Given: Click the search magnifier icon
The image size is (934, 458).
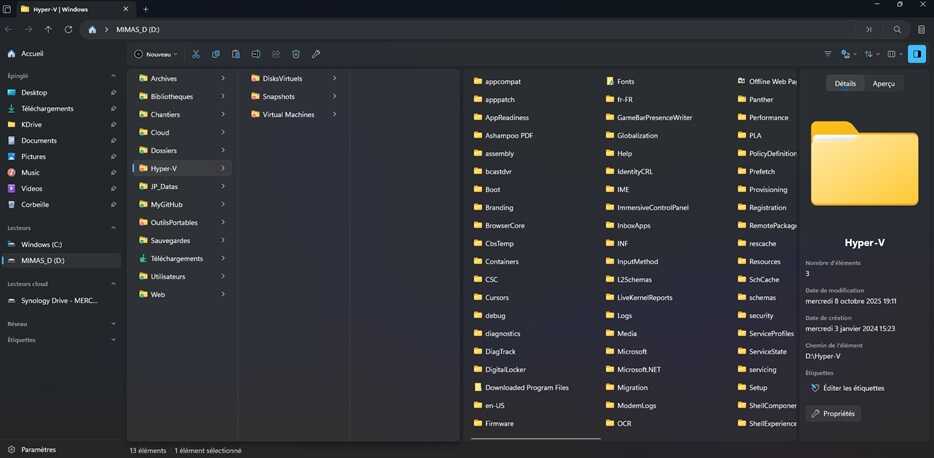Looking at the screenshot, I should tap(897, 29).
